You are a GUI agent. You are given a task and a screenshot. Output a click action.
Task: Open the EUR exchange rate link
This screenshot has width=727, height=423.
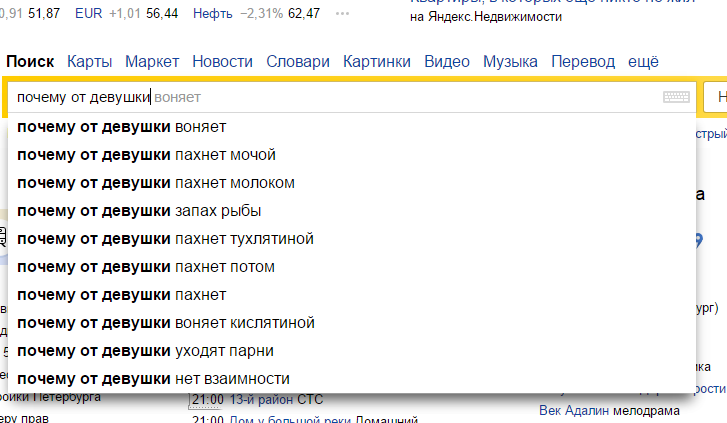89,13
